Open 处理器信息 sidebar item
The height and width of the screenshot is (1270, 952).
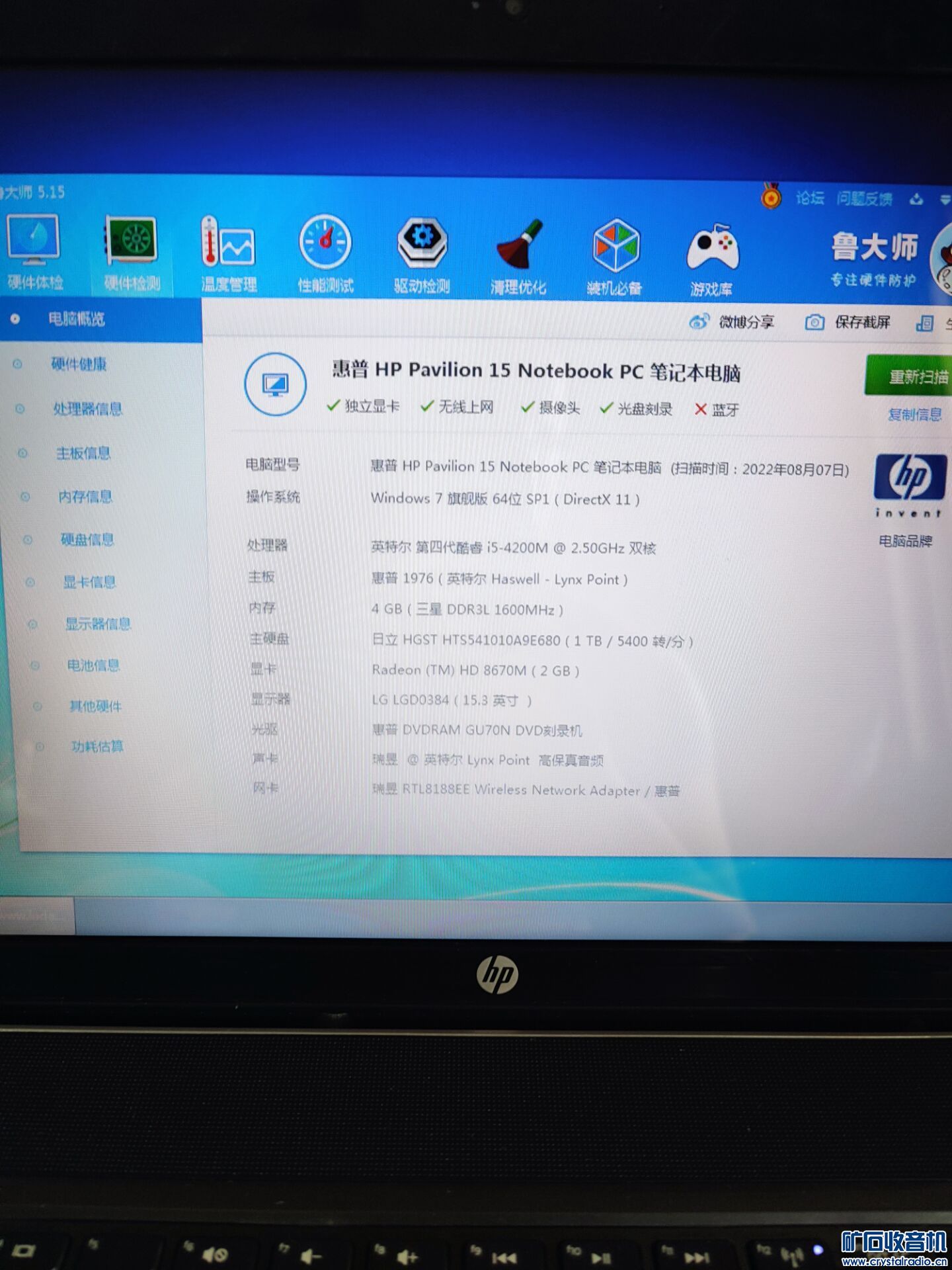[87, 409]
